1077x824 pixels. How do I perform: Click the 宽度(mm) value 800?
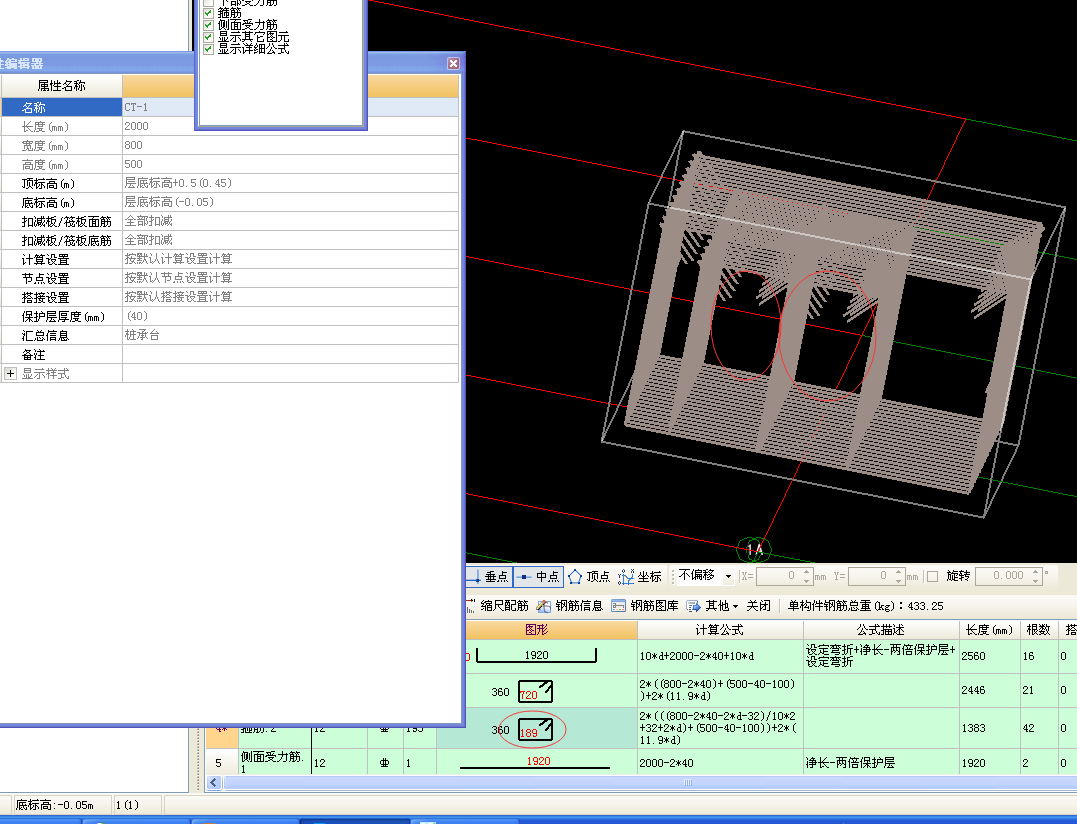pos(291,146)
